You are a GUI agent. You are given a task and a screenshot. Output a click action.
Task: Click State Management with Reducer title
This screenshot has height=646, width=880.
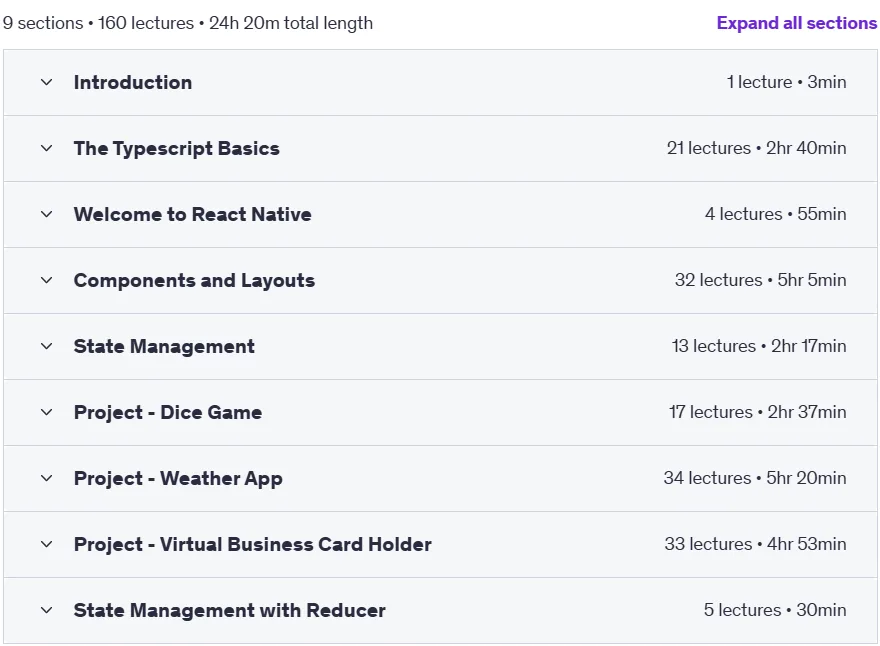pyautogui.click(x=230, y=610)
